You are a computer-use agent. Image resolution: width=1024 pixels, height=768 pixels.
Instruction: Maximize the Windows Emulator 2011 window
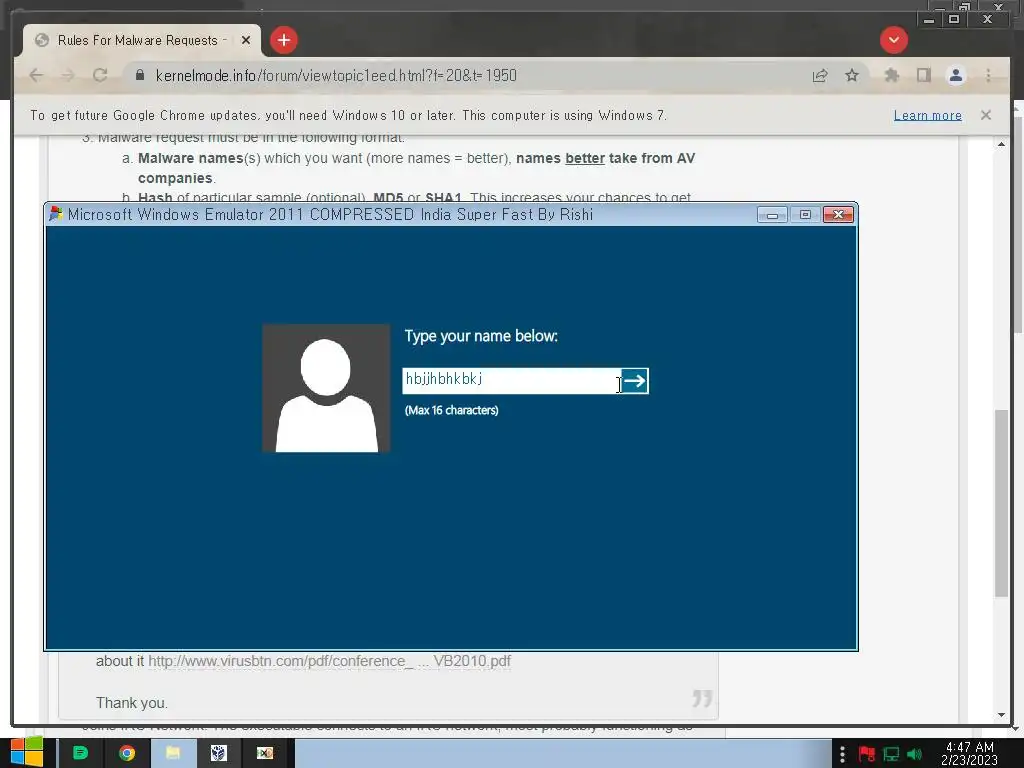tap(805, 215)
